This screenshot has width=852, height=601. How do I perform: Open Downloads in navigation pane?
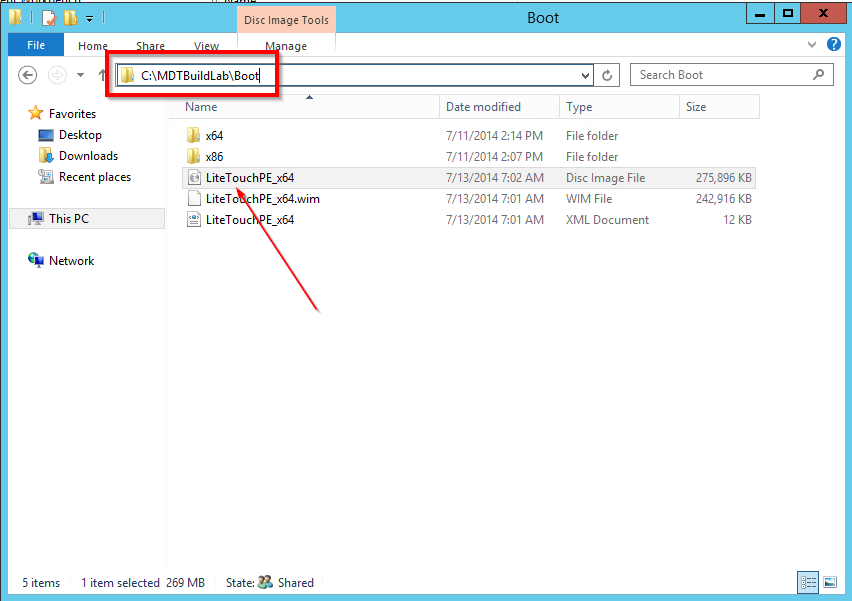[x=88, y=156]
